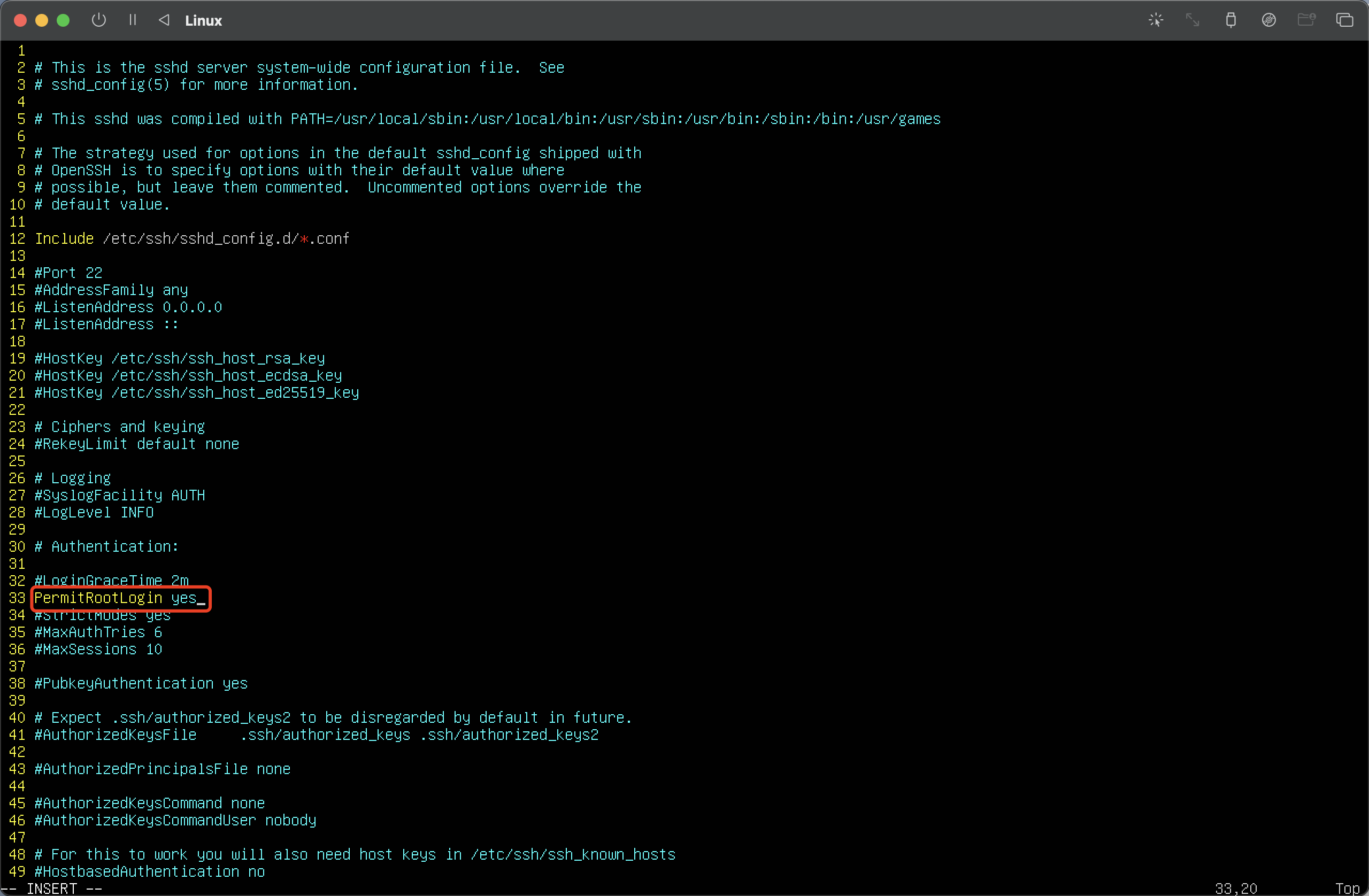Viewport: 1369px width, 896px height.
Task: Open the shared folder menu icon
Action: click(x=1306, y=20)
